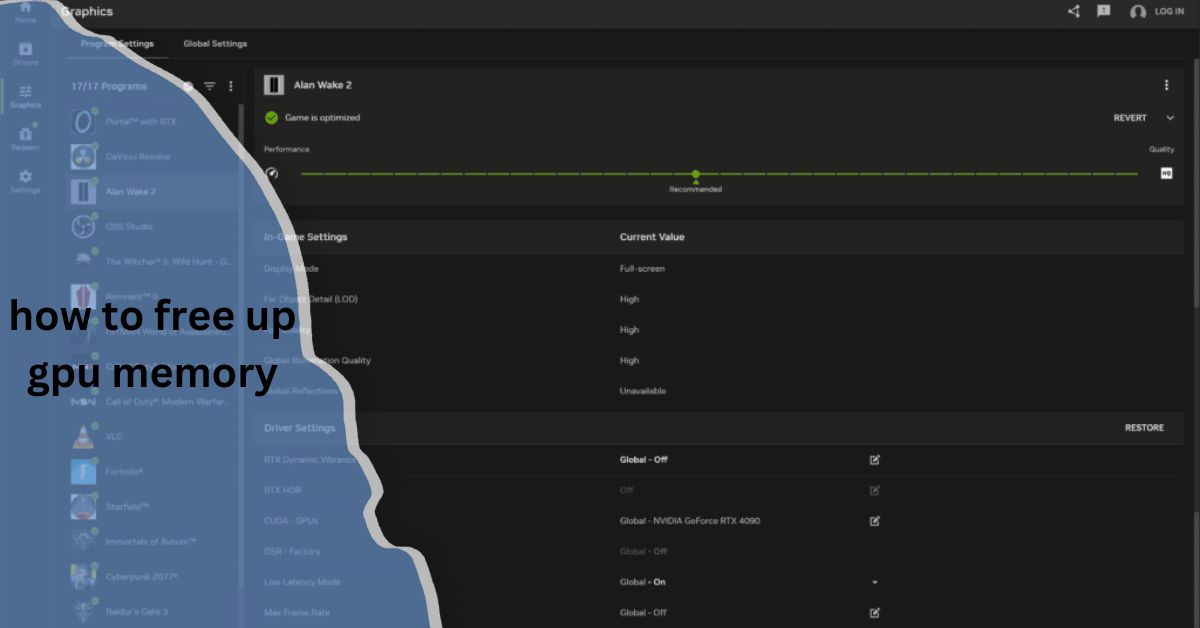Viewport: 1200px width, 628px height.
Task: Click the Unavailable reflections value
Action: pos(642,391)
